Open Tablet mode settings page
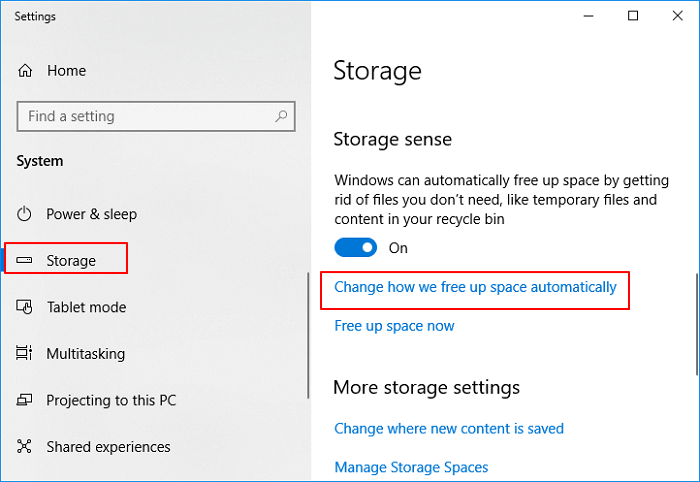The height and width of the screenshot is (482, 700). click(85, 307)
